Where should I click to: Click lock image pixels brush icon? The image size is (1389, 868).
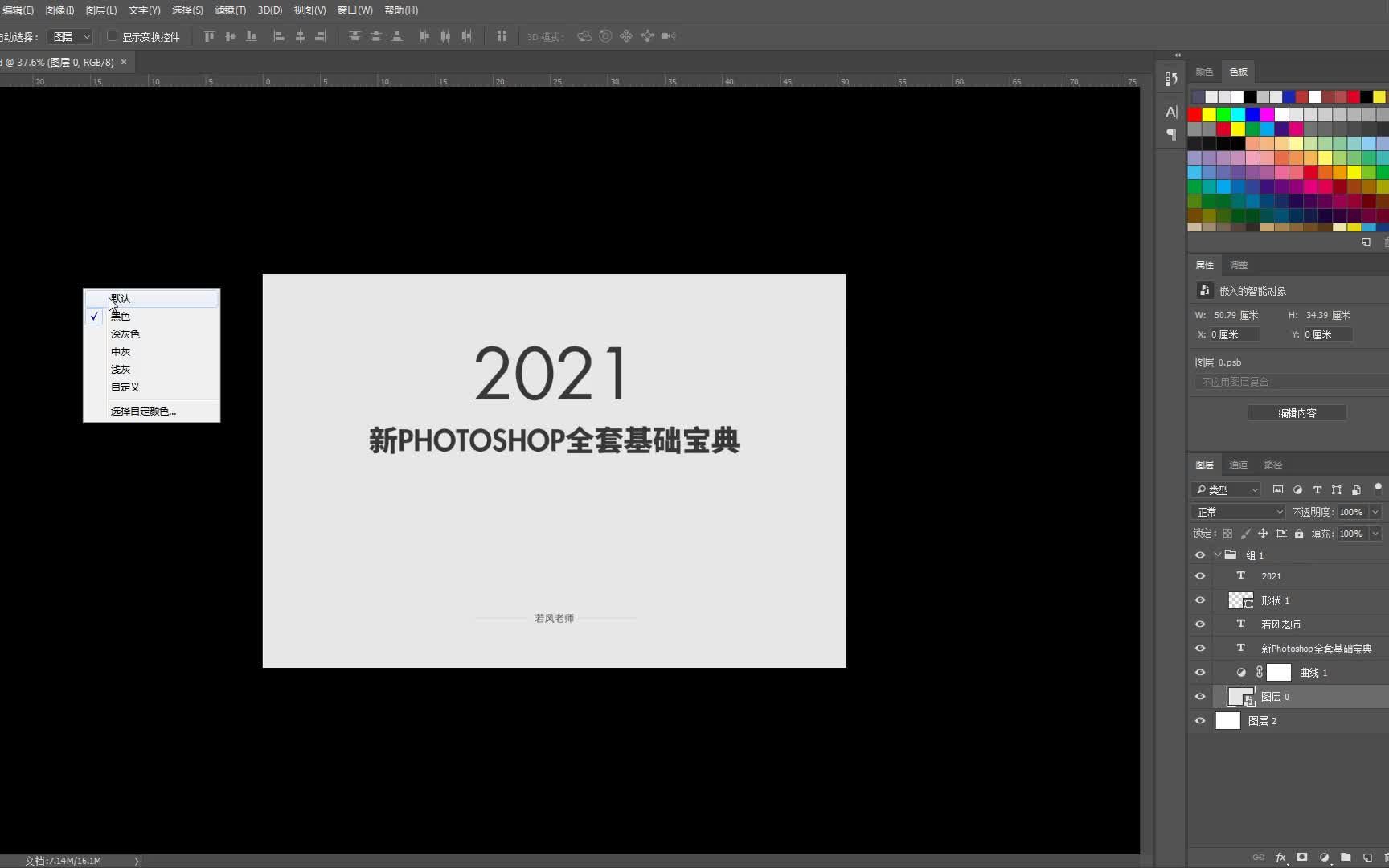[x=1245, y=534]
